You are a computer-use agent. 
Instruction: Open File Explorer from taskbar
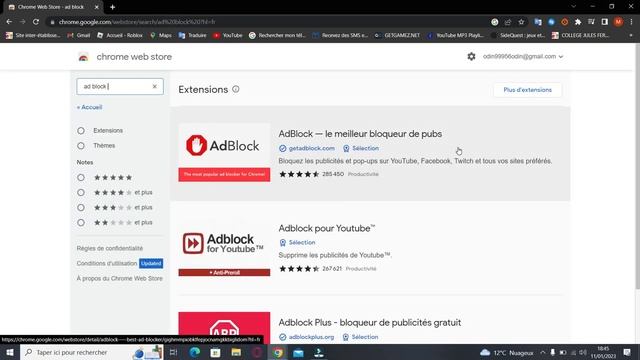(x=236, y=352)
